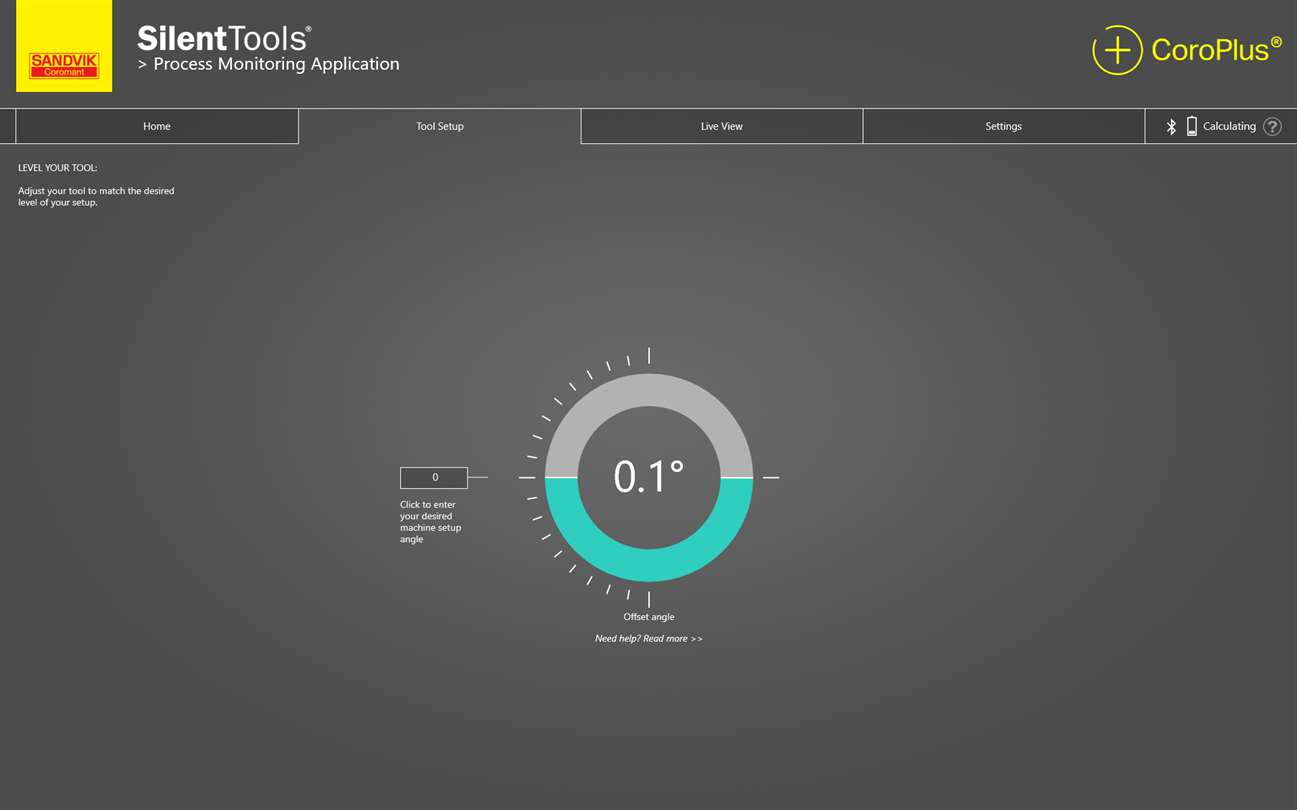Click the 'Adjust your tool to match' instruction text
This screenshot has width=1297, height=810.
[96, 196]
